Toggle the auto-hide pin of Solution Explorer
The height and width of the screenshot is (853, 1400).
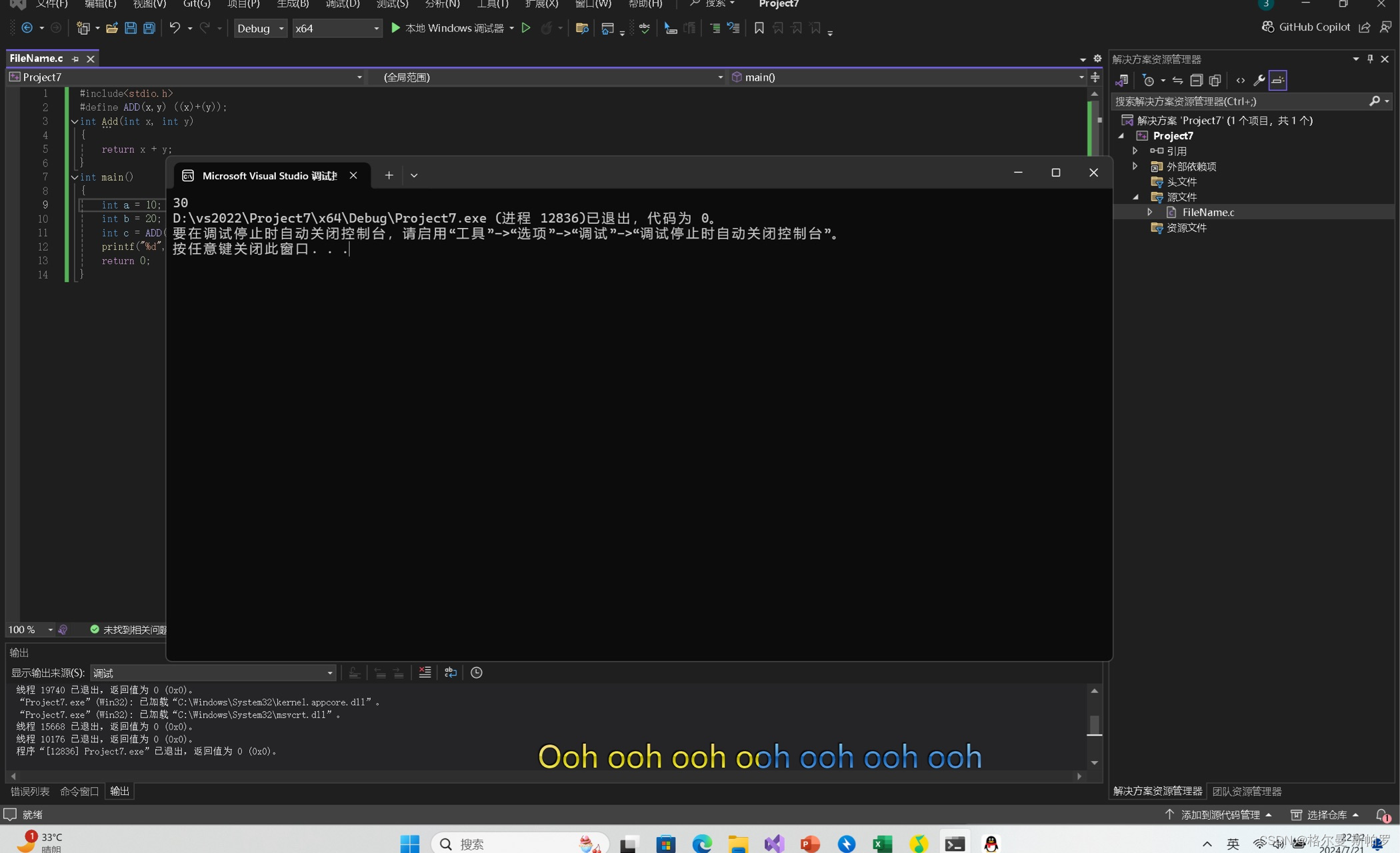click(x=1370, y=59)
